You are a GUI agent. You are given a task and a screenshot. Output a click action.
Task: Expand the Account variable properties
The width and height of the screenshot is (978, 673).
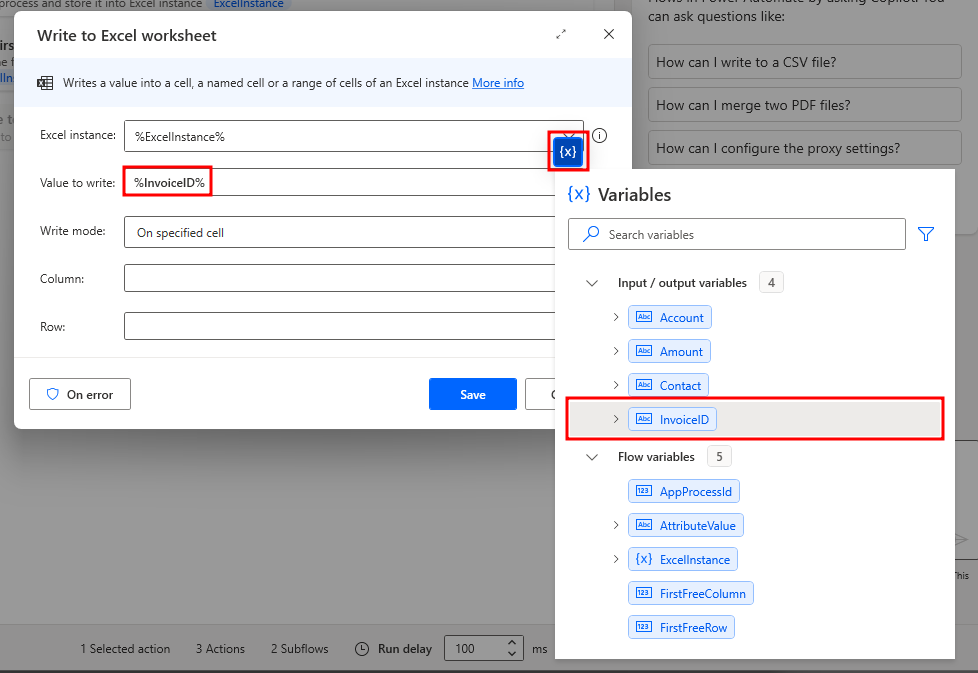pyautogui.click(x=616, y=317)
